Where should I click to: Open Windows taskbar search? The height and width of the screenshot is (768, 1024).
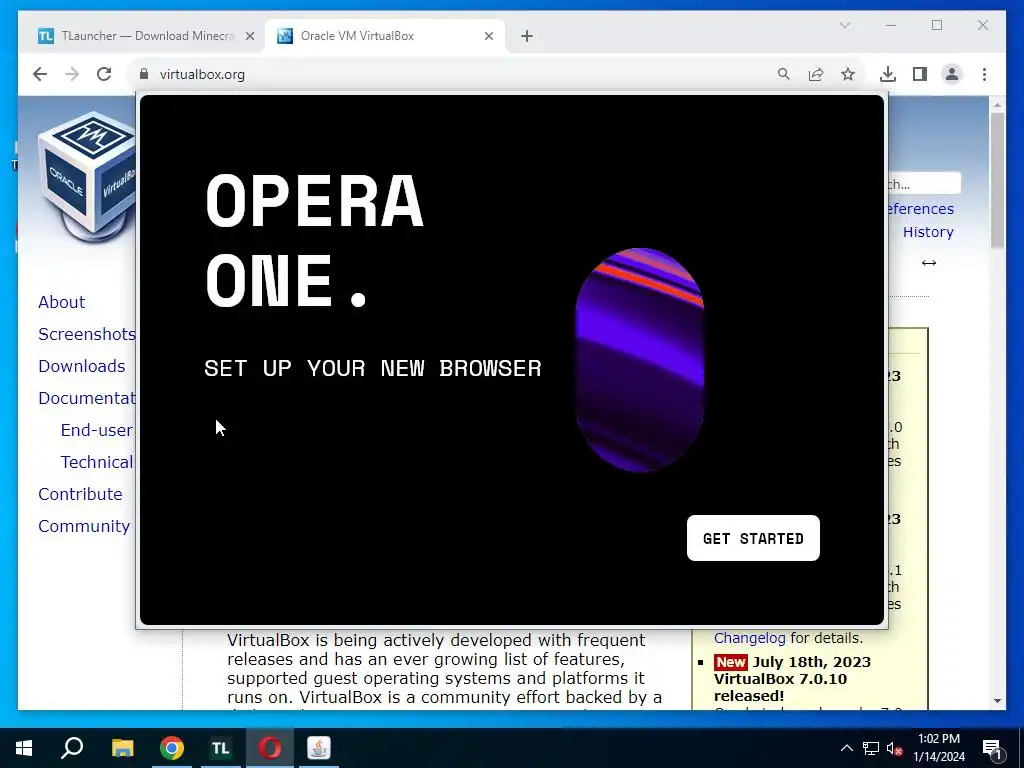pos(72,748)
